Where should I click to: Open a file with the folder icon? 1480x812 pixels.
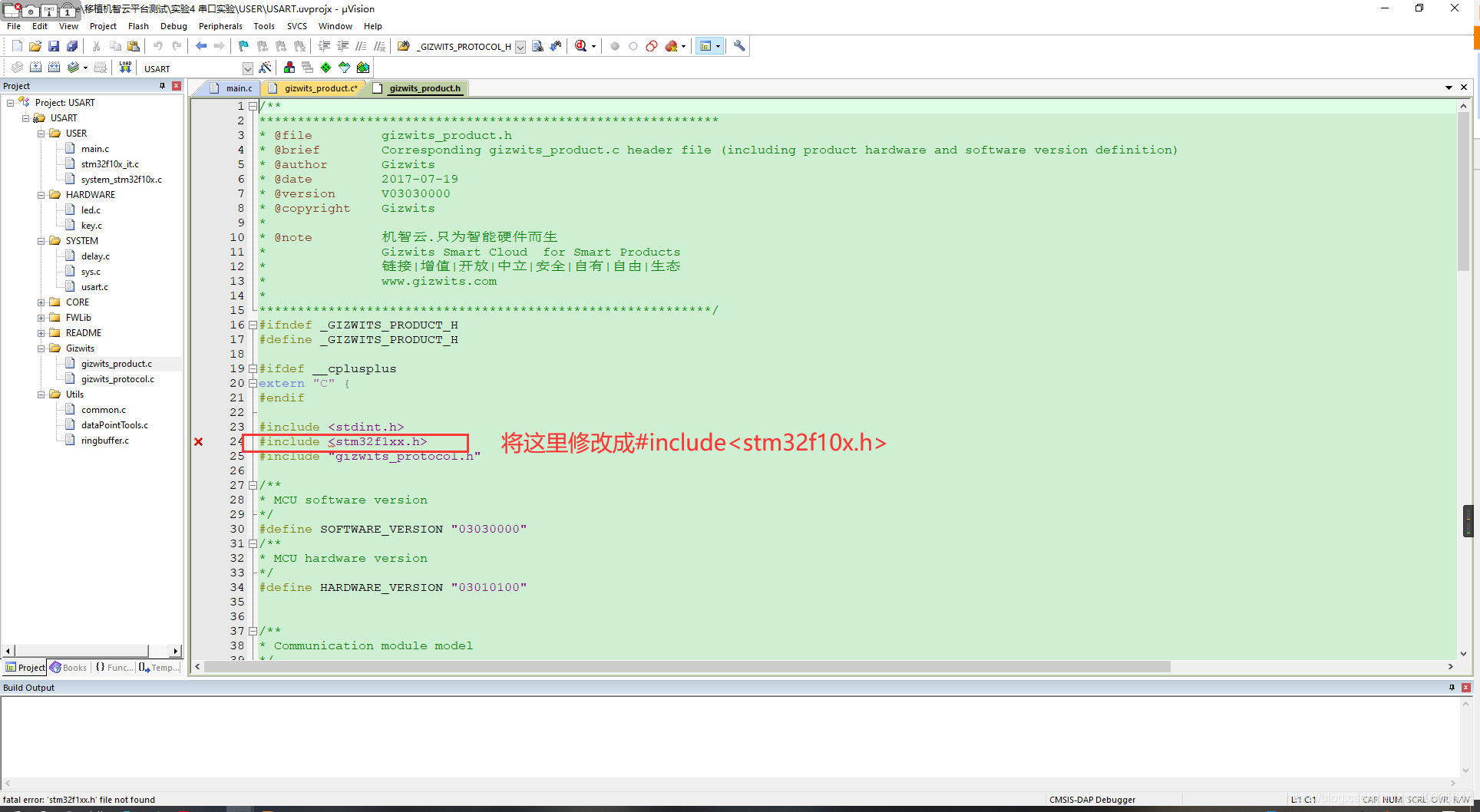click(x=35, y=46)
